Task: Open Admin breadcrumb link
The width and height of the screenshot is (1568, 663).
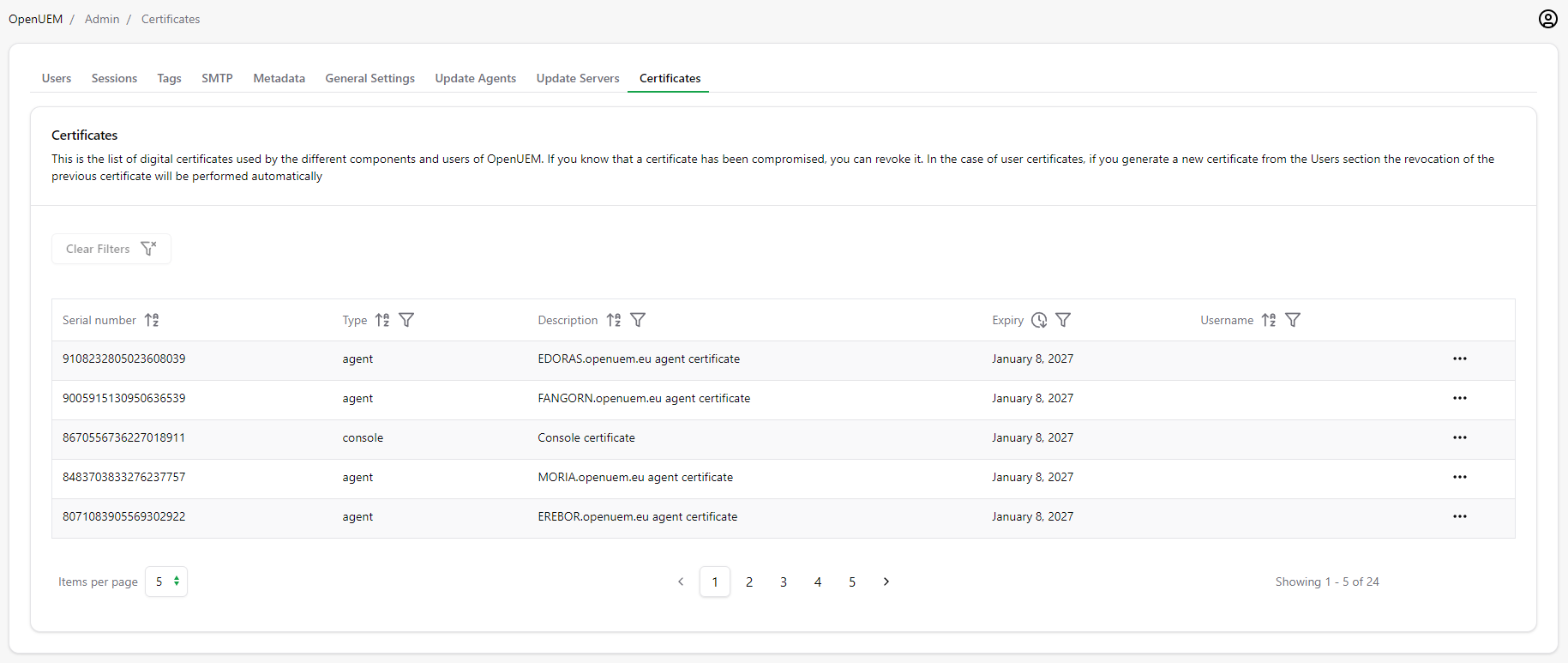Action: point(102,19)
